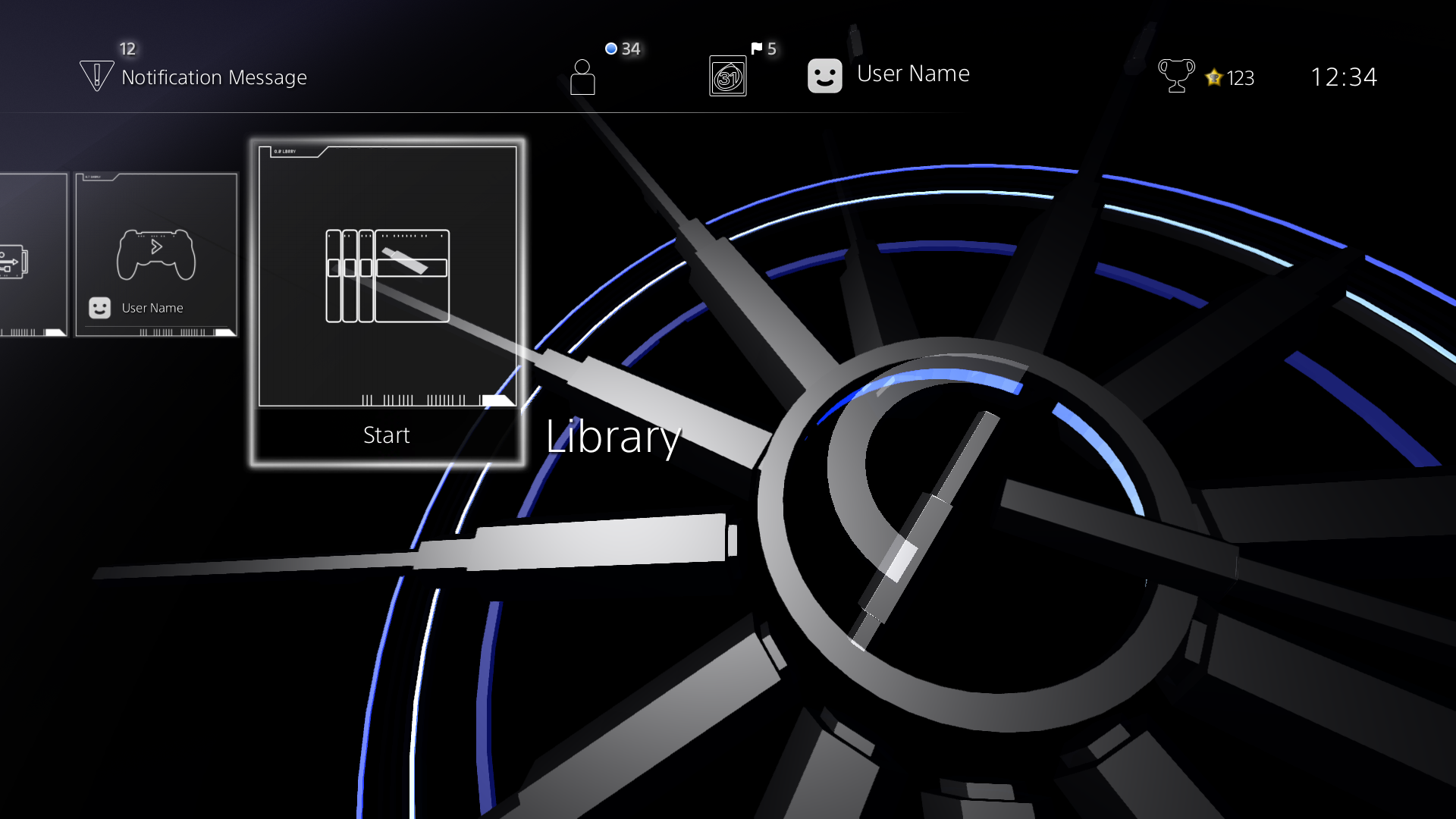Click the notification count badge showing 12
The image size is (1456, 819).
pos(127,49)
